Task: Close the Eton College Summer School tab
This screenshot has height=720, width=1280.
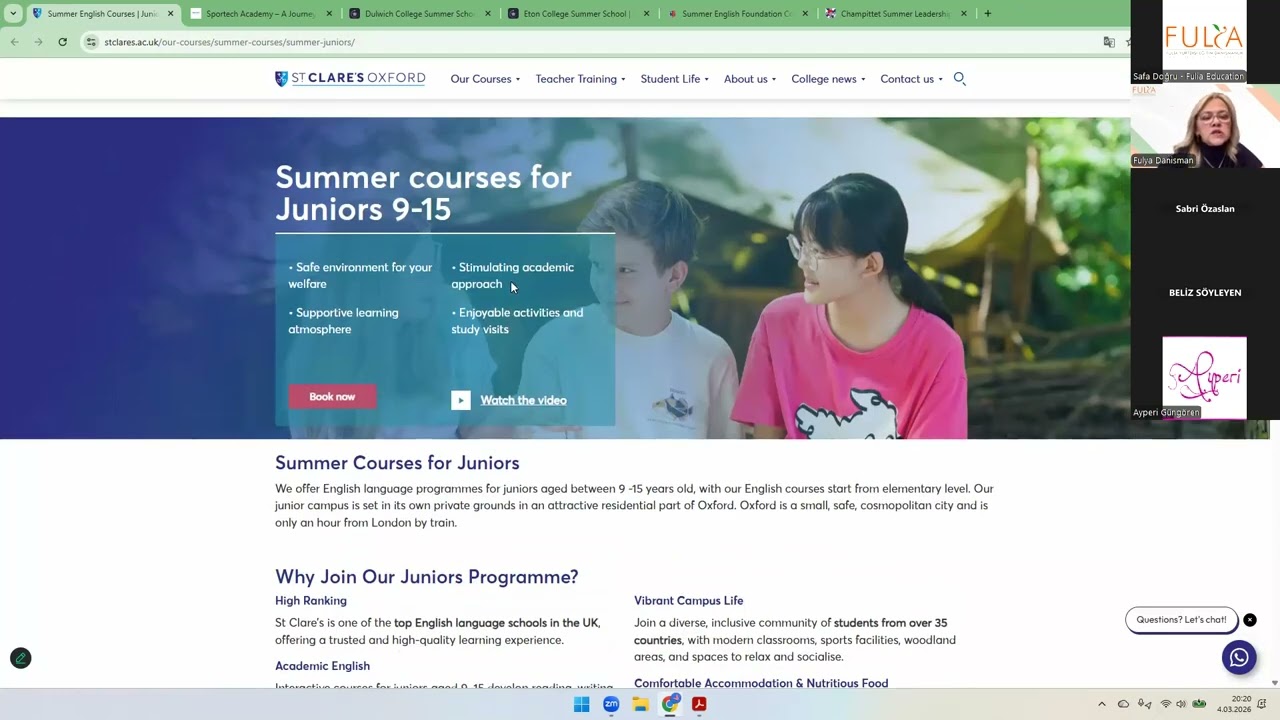Action: tap(646, 14)
